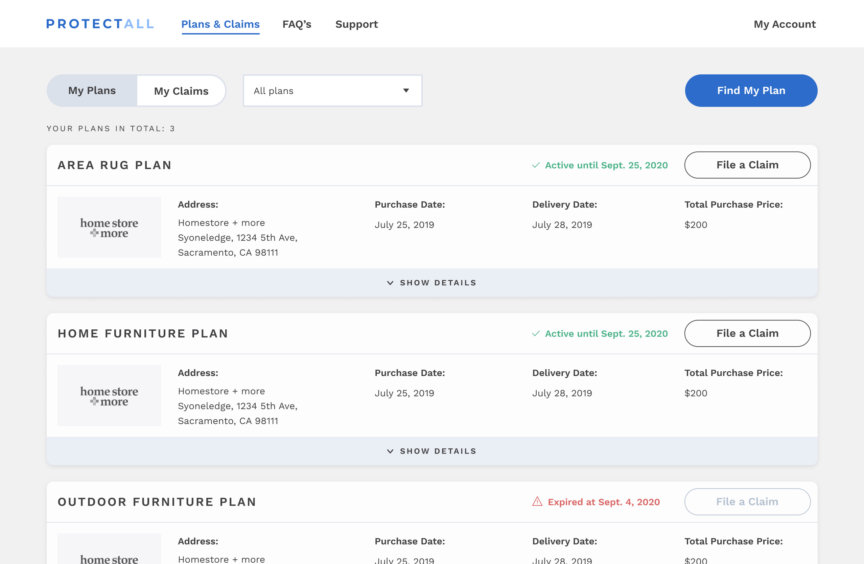Click Area Rug purchase date July 25, 2019

[x=404, y=225]
